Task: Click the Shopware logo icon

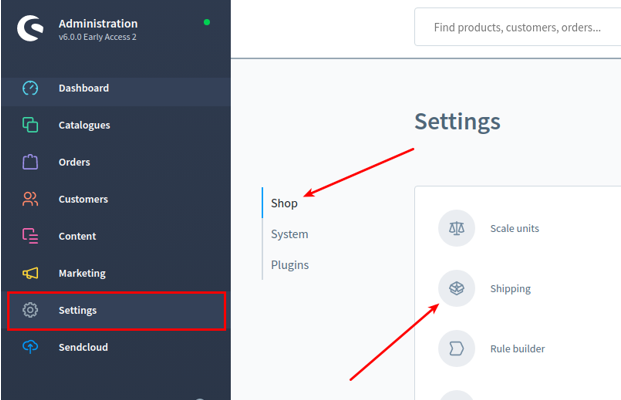Action: (30, 28)
